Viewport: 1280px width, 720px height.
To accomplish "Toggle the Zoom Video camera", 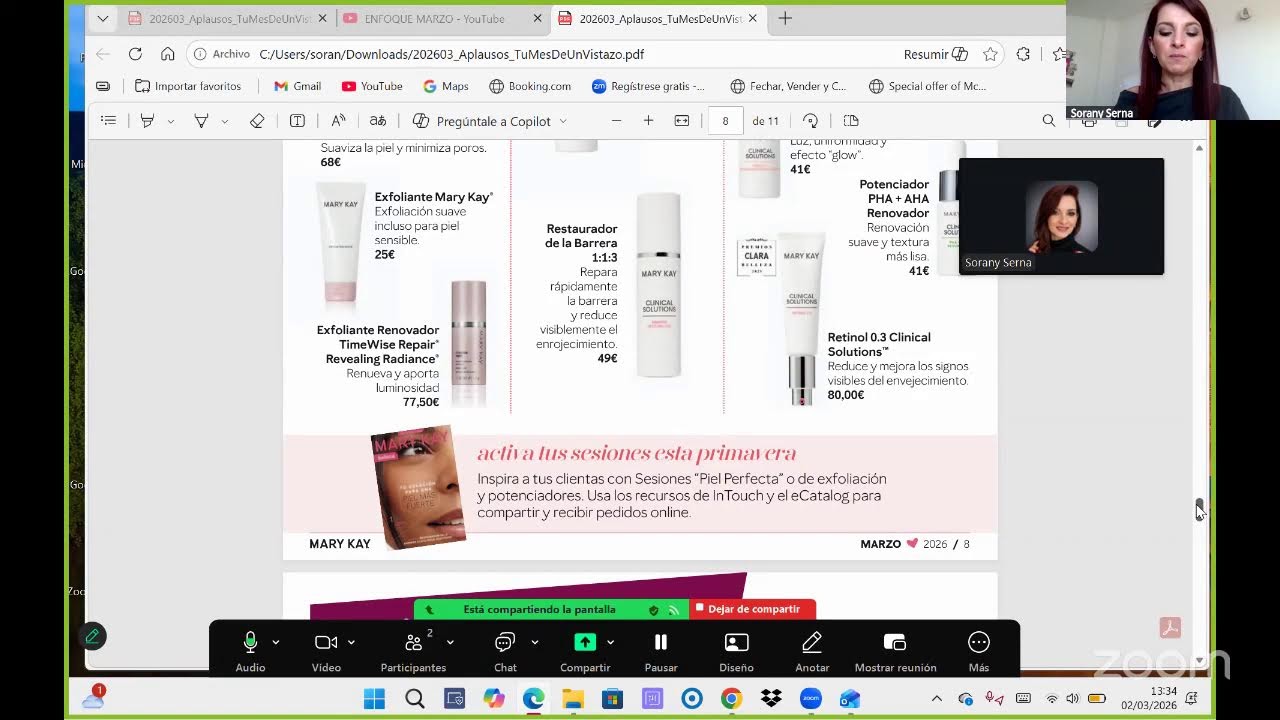I will pos(326,650).
